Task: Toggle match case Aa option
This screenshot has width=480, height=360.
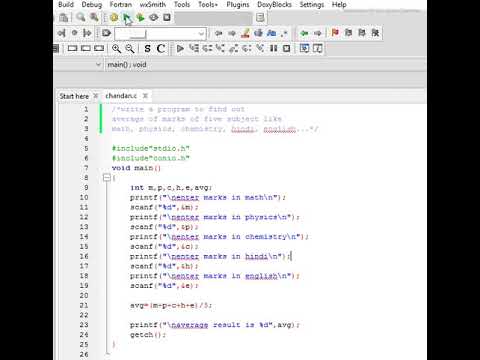Action: [272, 33]
